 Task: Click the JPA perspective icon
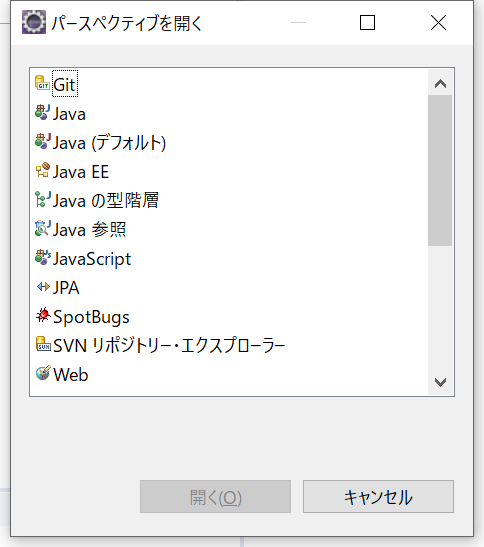point(43,287)
